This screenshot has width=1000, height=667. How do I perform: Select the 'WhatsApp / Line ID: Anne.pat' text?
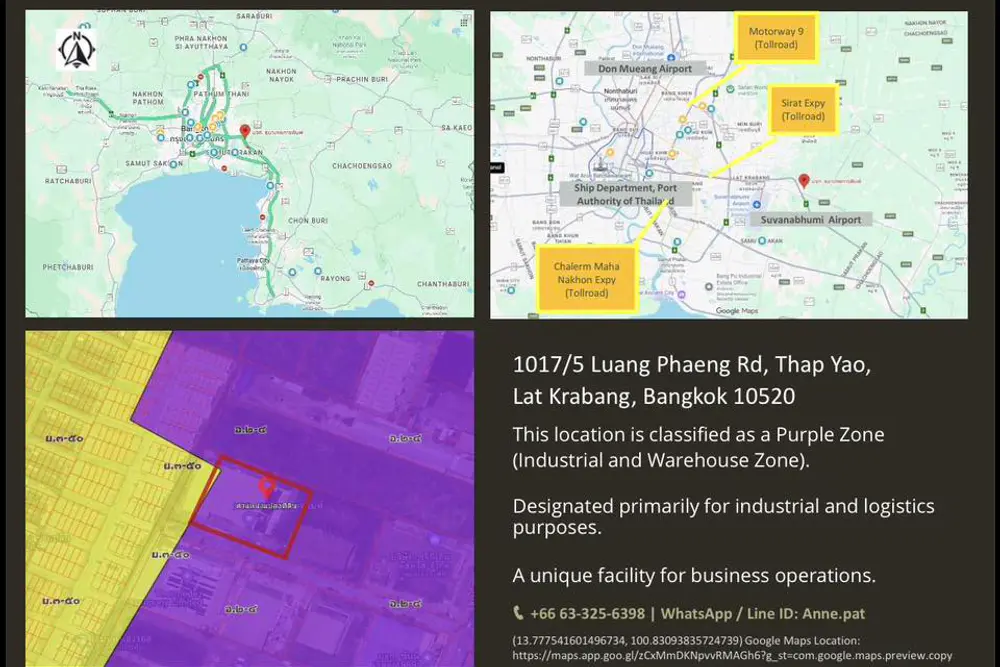point(763,613)
